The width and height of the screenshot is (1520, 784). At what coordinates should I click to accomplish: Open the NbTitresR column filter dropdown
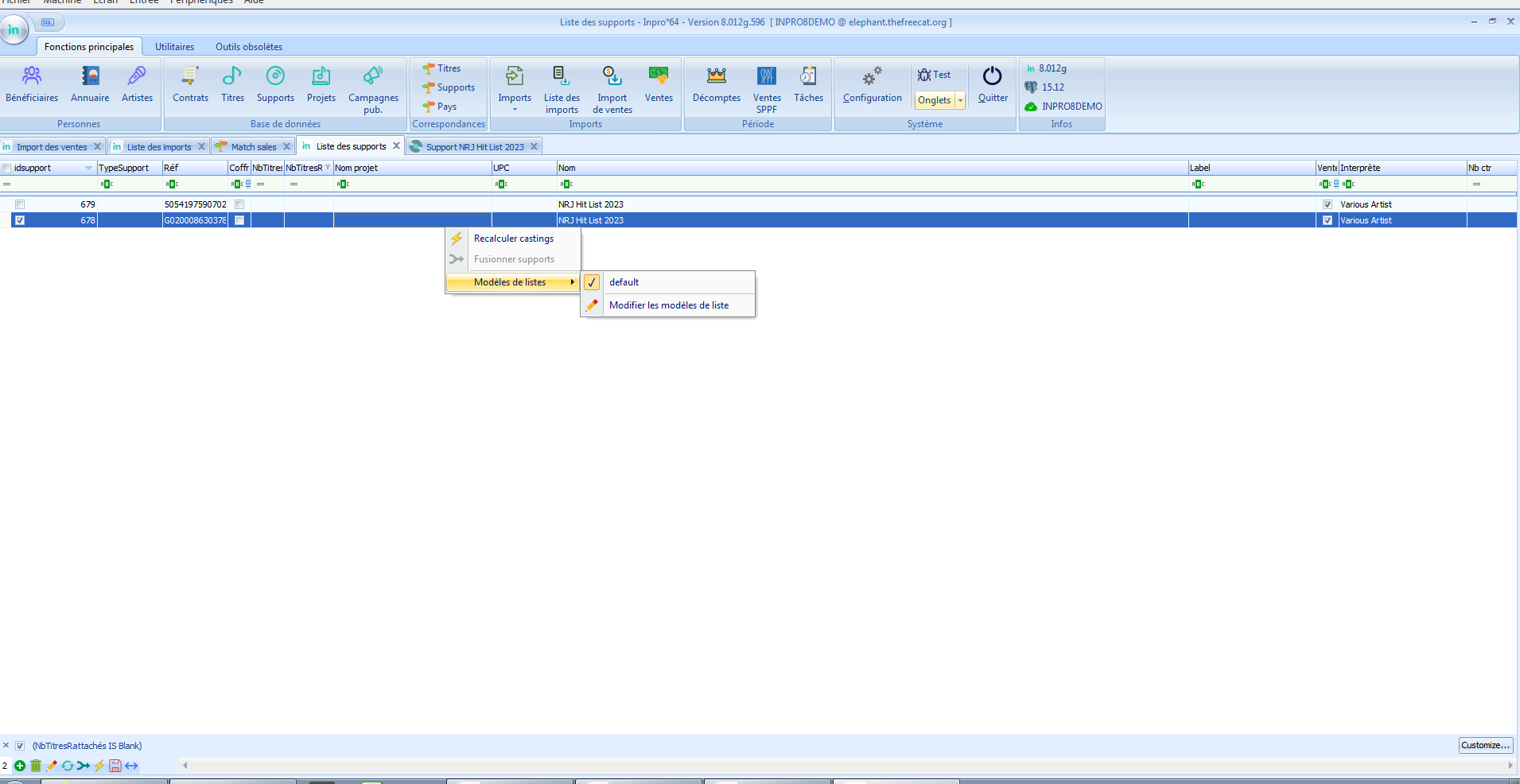[x=328, y=167]
